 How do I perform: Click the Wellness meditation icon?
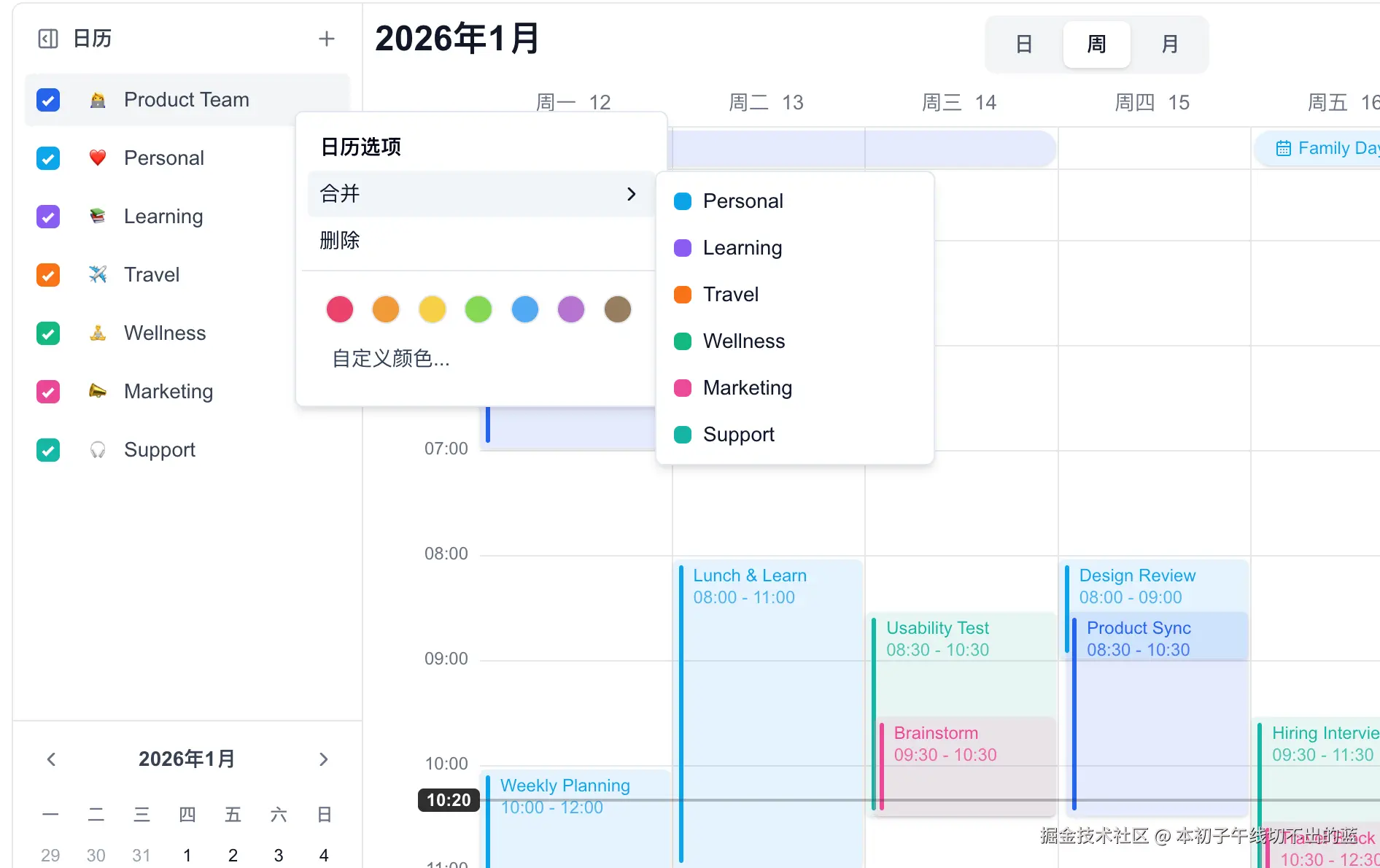pos(98,333)
